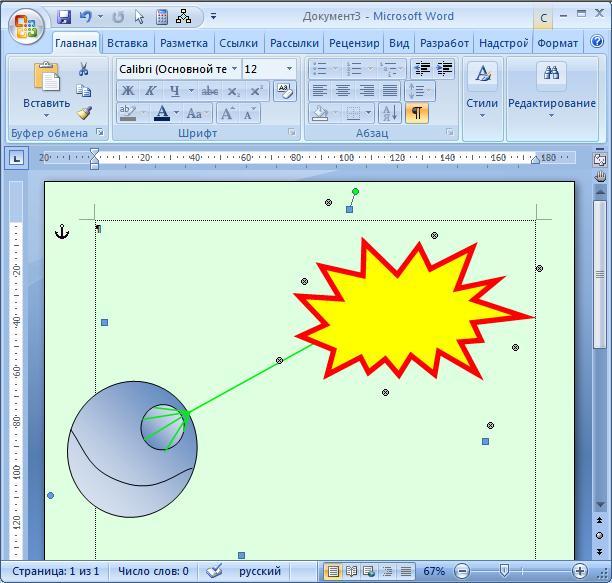
Task: Open the Ссылки ribbon tab
Action: [x=238, y=43]
